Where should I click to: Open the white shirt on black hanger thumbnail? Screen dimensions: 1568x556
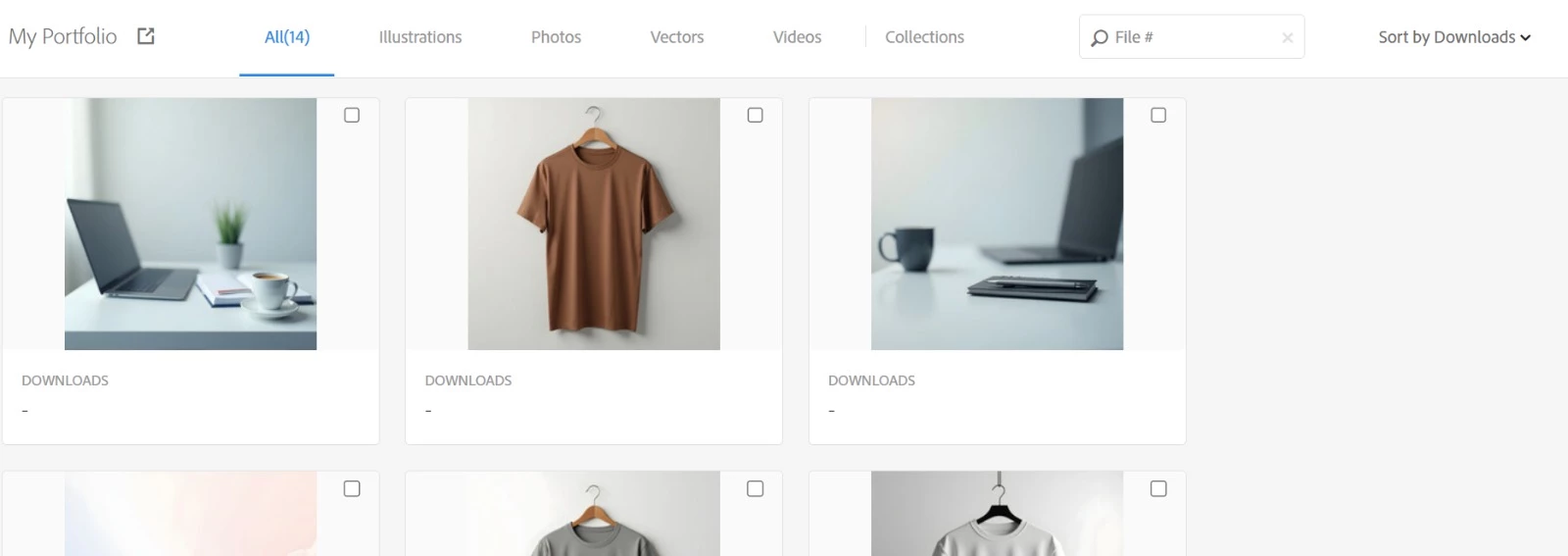[x=997, y=514]
